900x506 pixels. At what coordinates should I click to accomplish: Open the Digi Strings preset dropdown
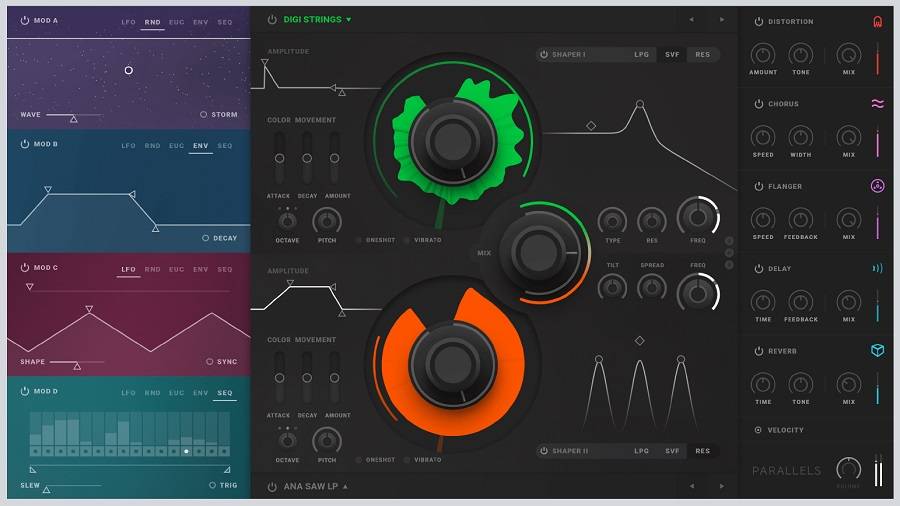(x=348, y=20)
